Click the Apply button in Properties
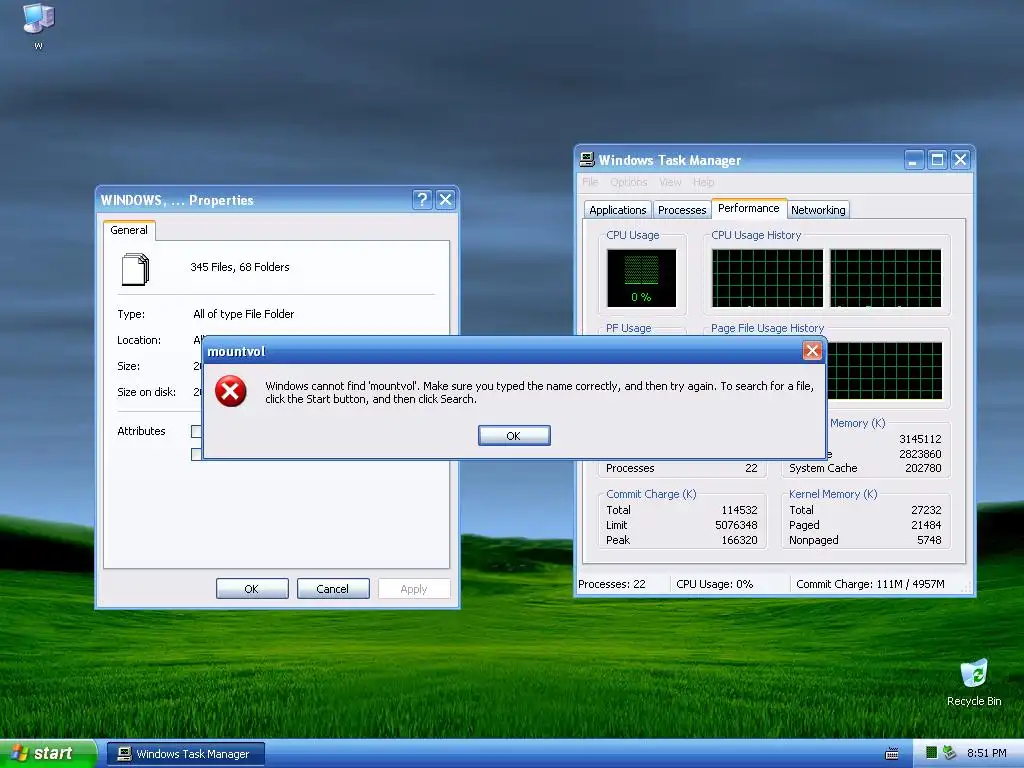Viewport: 1024px width, 768px height. [413, 588]
